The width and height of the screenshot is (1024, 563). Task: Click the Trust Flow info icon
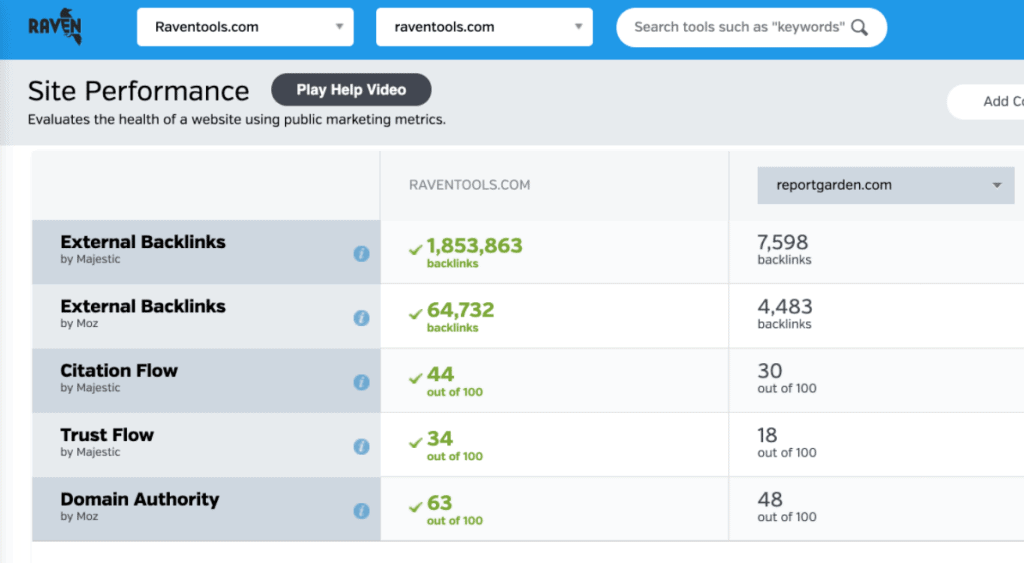point(361,447)
